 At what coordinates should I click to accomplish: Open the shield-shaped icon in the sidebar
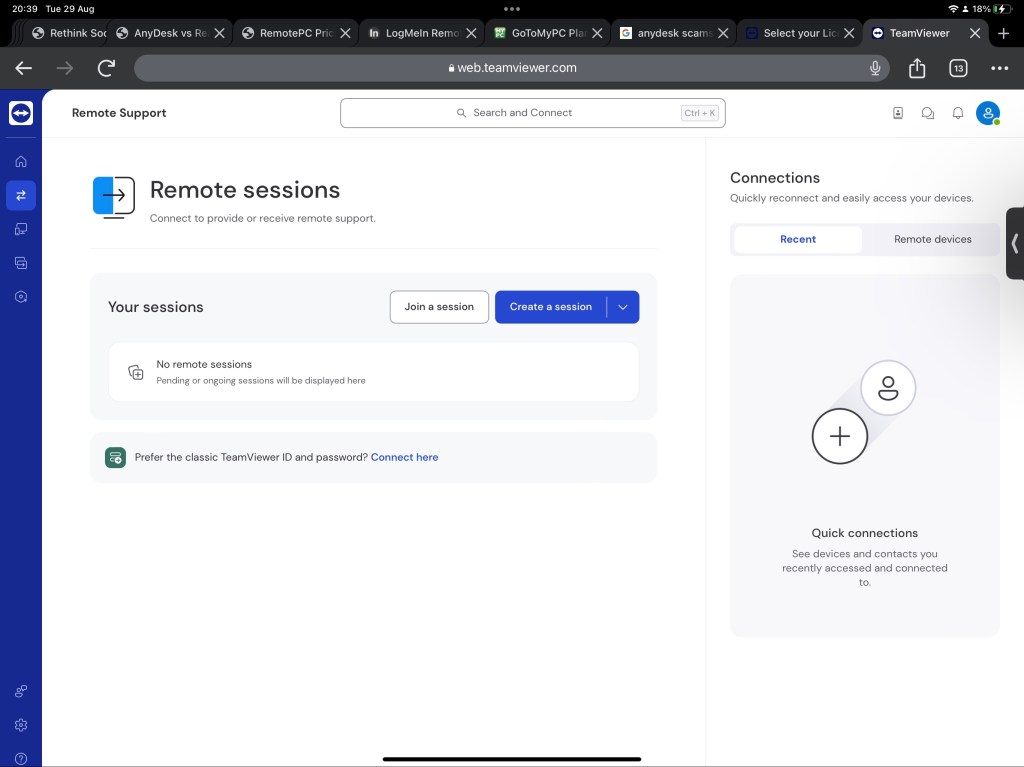click(21, 297)
